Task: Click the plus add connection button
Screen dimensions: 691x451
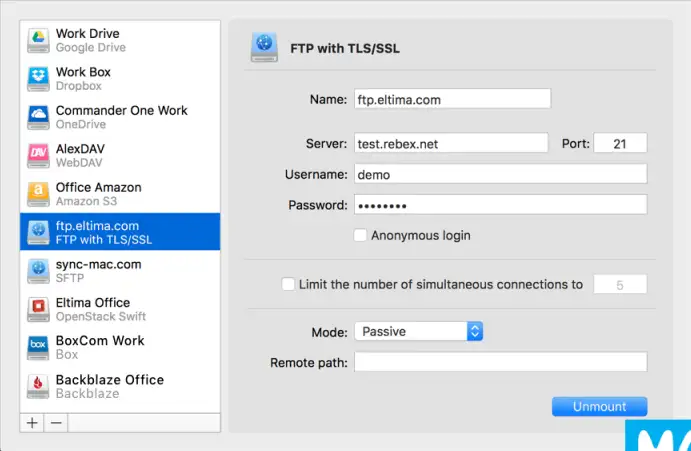Action: pyautogui.click(x=32, y=423)
